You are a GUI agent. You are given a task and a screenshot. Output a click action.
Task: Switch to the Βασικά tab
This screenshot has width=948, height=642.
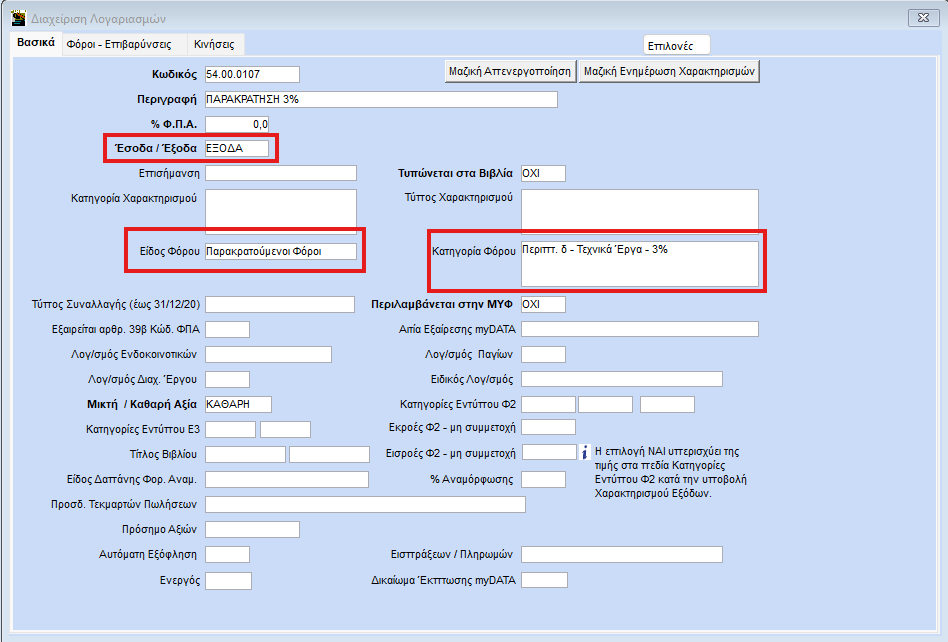[x=35, y=43]
